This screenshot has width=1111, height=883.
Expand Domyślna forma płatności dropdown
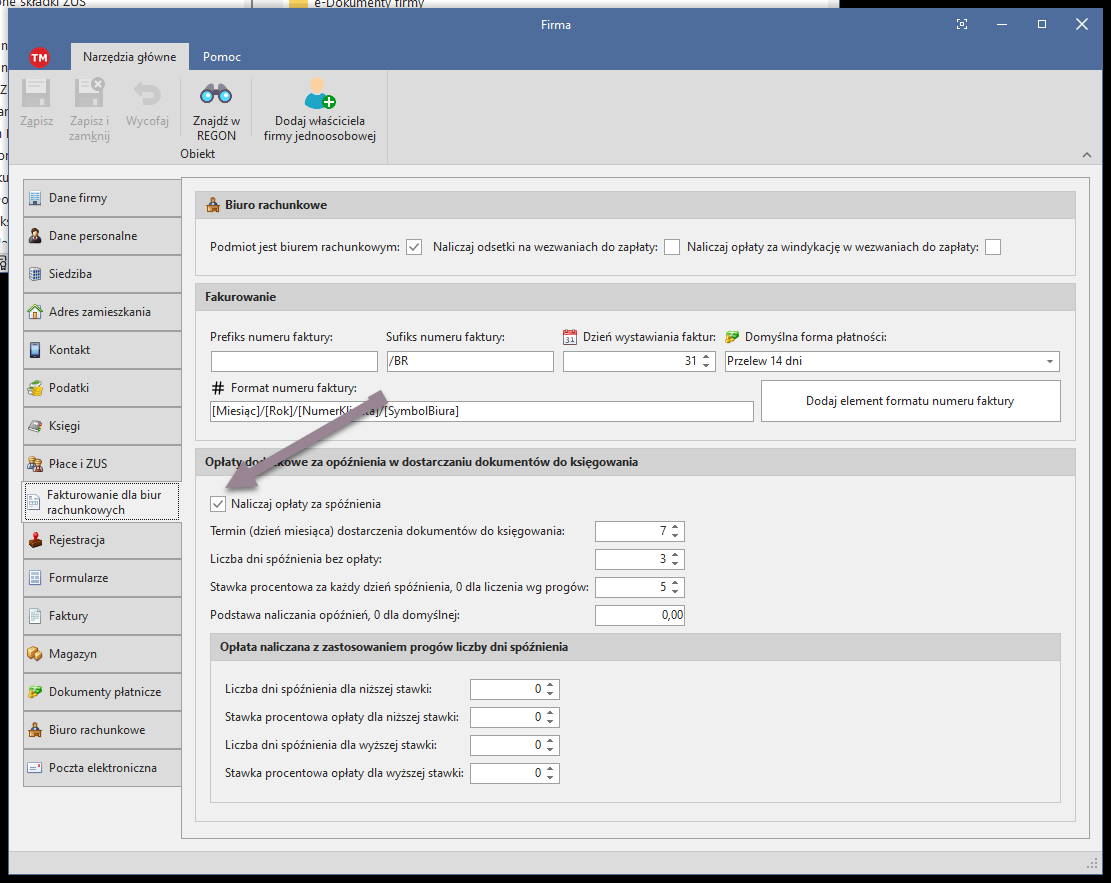(1049, 362)
